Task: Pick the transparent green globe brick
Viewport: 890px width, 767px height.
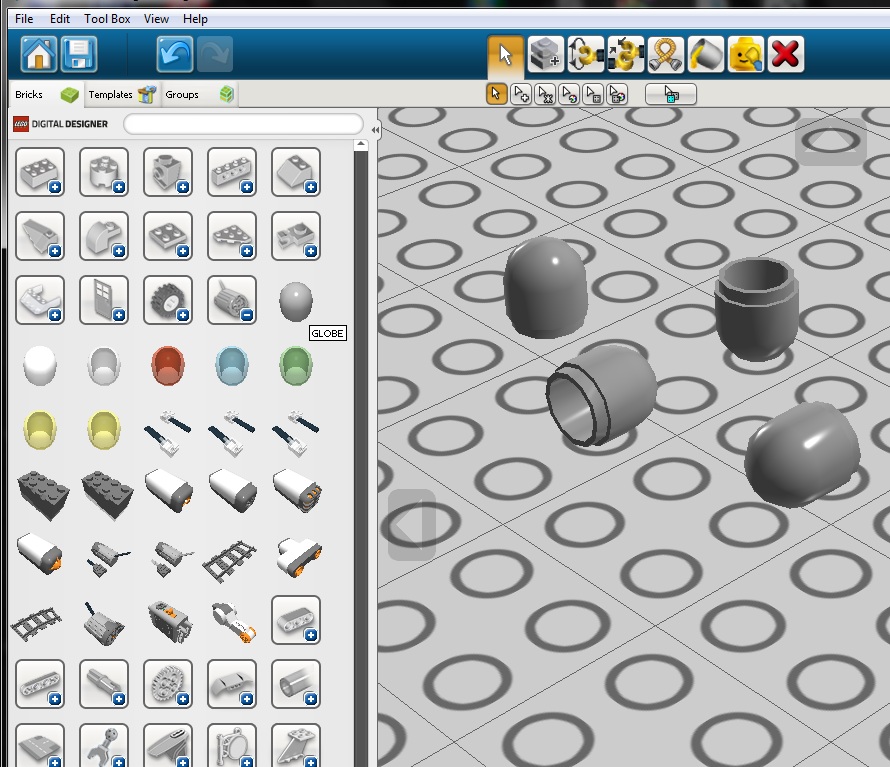Action: (296, 366)
